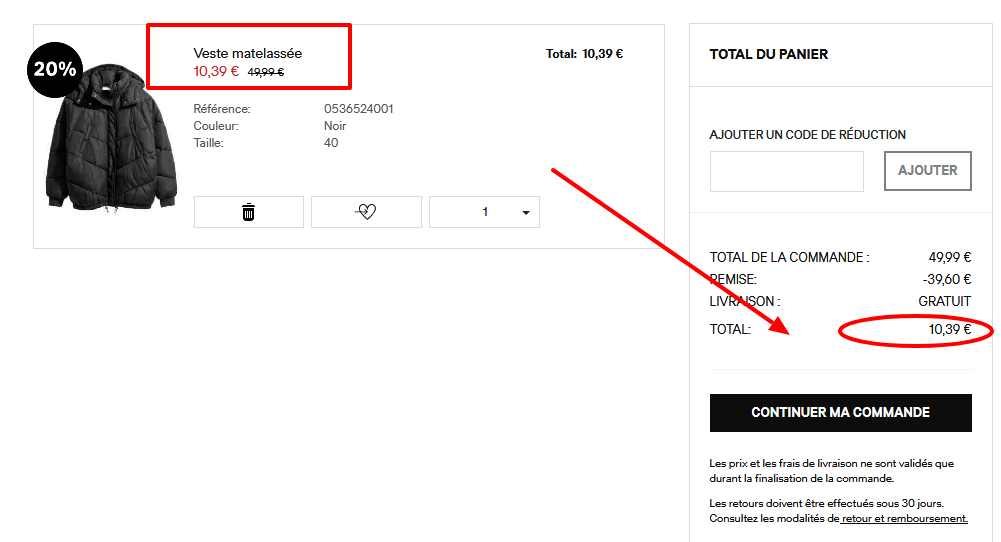The width and height of the screenshot is (1001, 542).
Task: Click the red sale price 10,39 €
Action: point(216,71)
